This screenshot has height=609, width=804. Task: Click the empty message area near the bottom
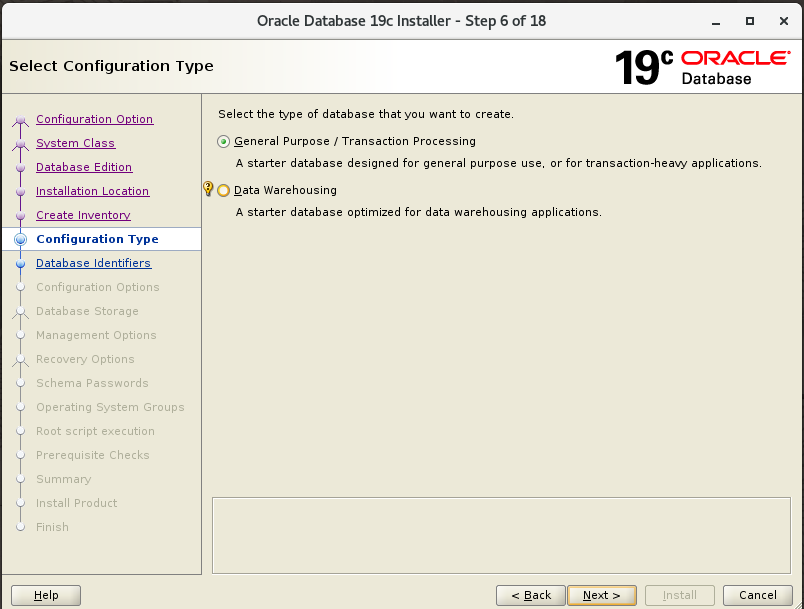point(500,535)
